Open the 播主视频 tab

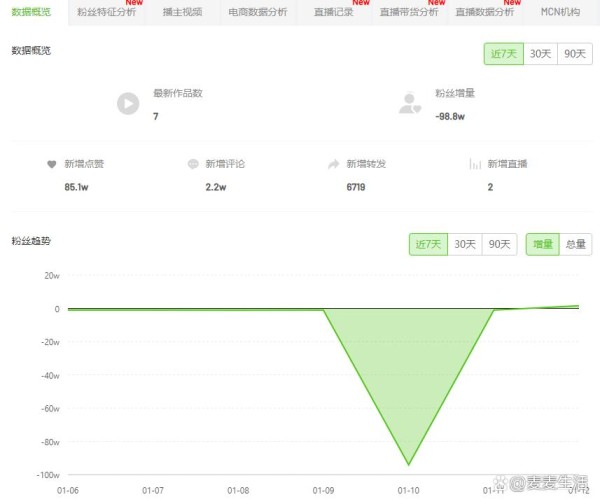coord(182,12)
